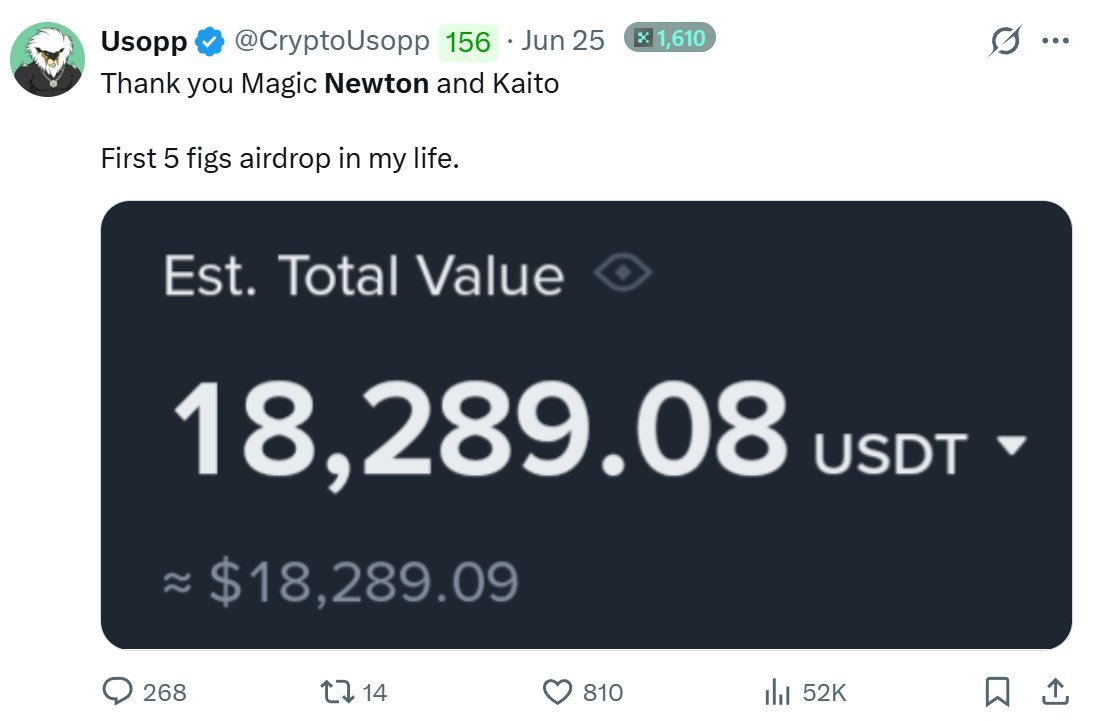Click the "First 5 figs airdrop" tweet line

(280, 158)
